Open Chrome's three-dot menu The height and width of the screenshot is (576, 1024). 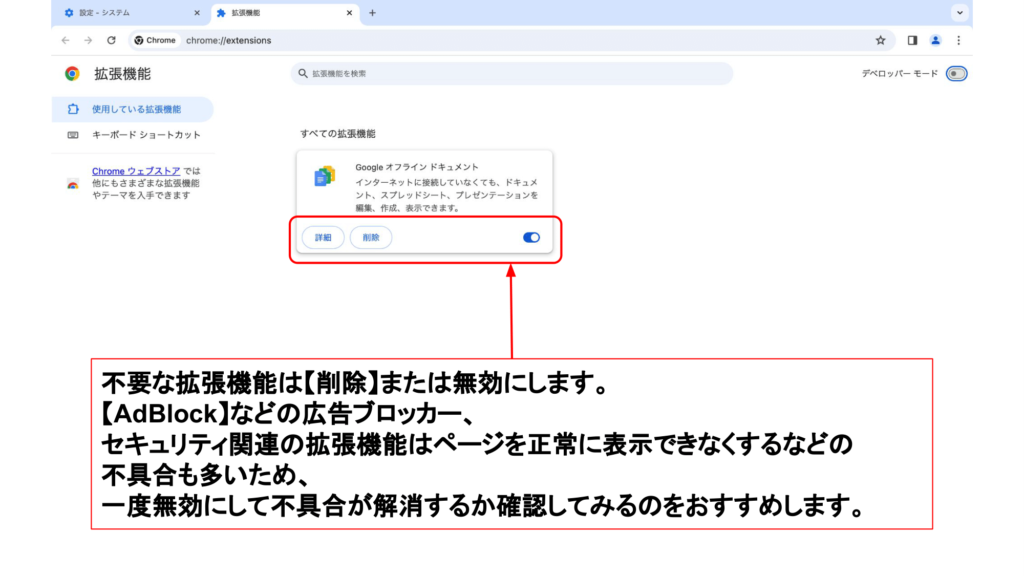pos(959,40)
